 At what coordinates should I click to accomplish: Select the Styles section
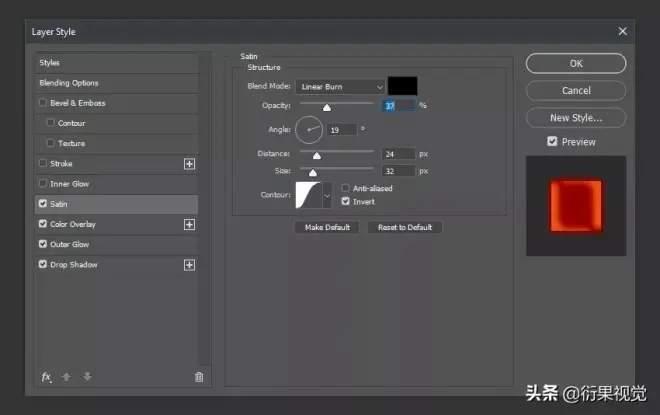pyautogui.click(x=117, y=63)
